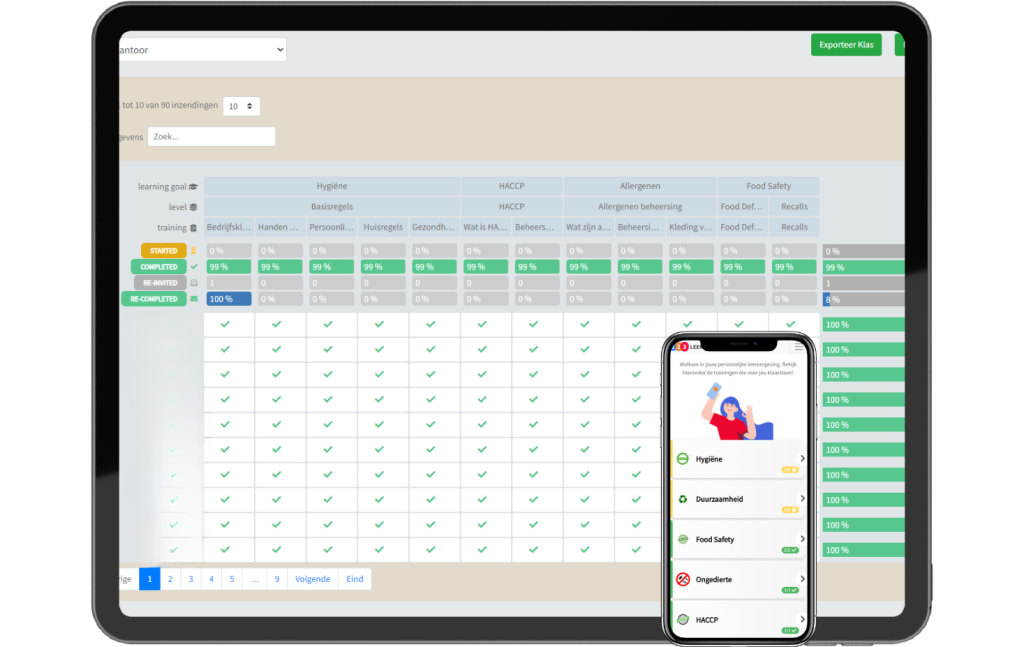
Task: Expand the Hygiëne row chevron on phone
Action: (x=803, y=458)
